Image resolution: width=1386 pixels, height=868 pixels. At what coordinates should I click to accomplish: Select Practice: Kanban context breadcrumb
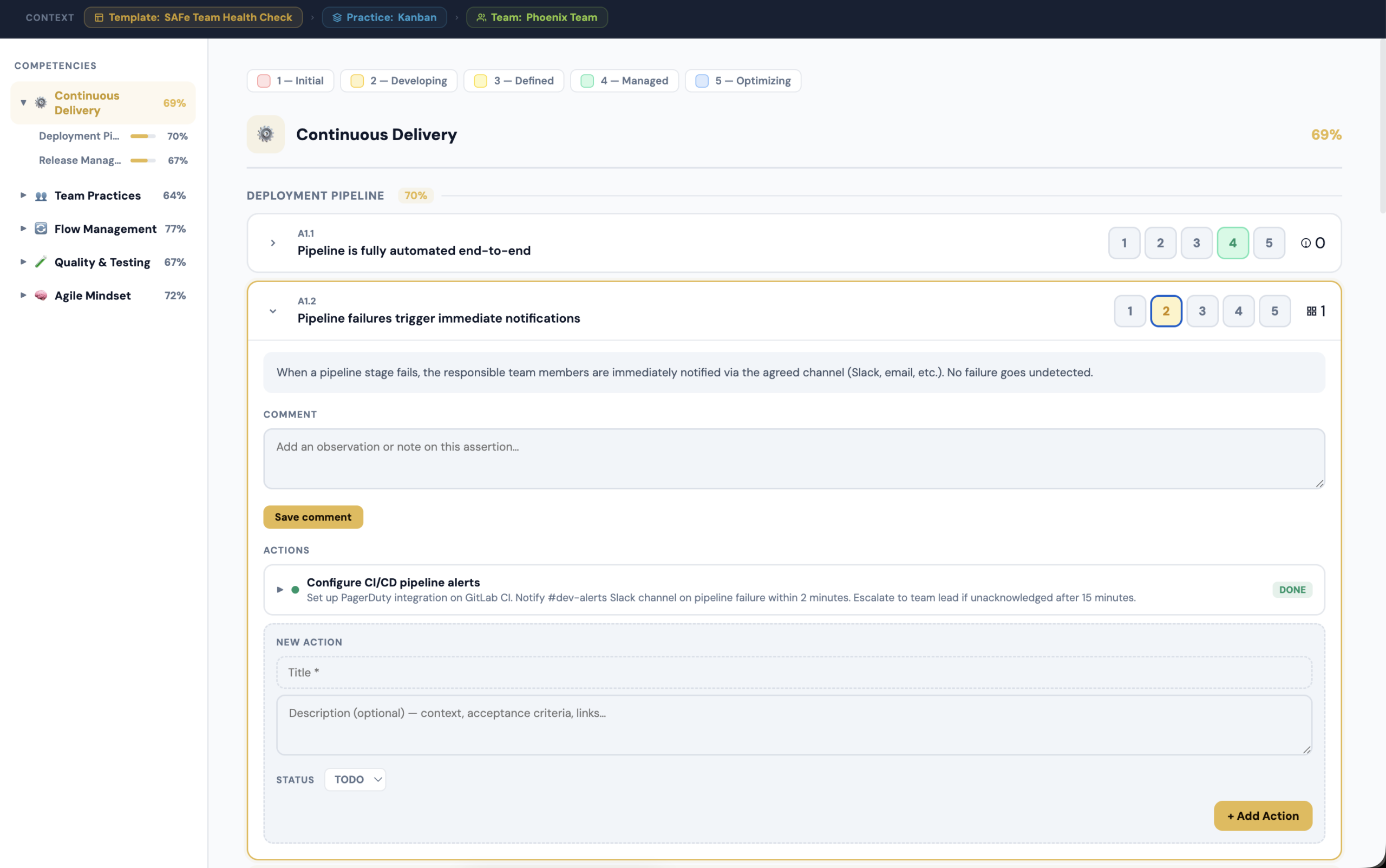click(384, 17)
